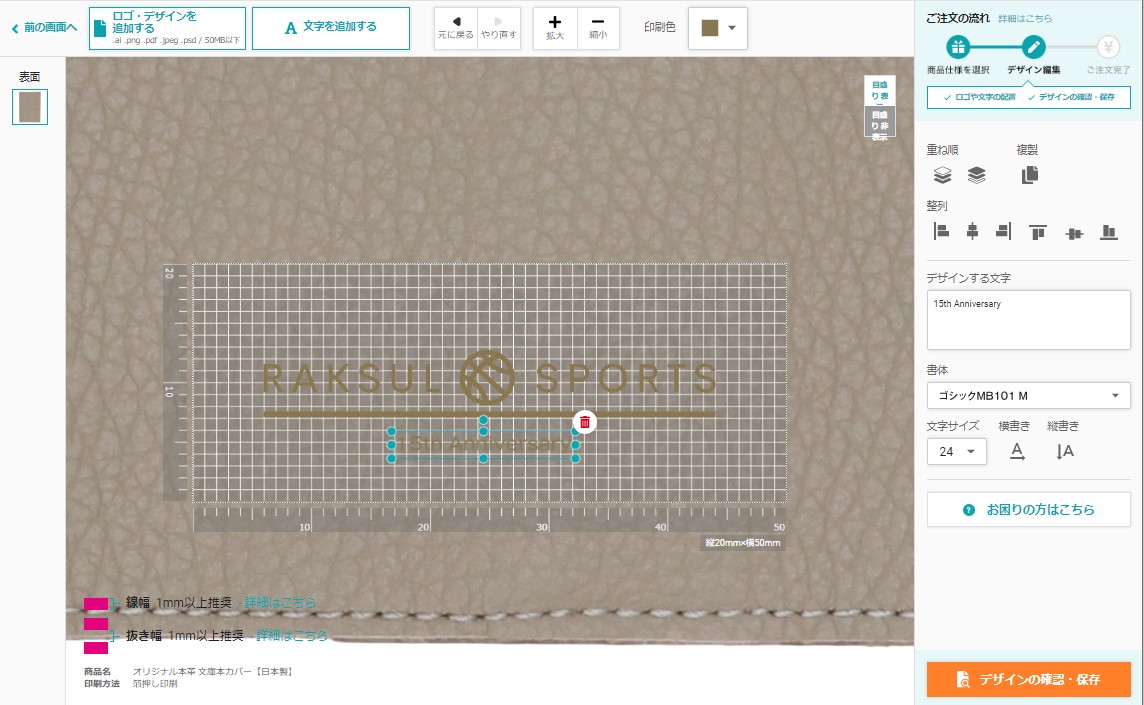Align selection to the bottom edge
The height and width of the screenshot is (705, 1144).
point(1109,232)
